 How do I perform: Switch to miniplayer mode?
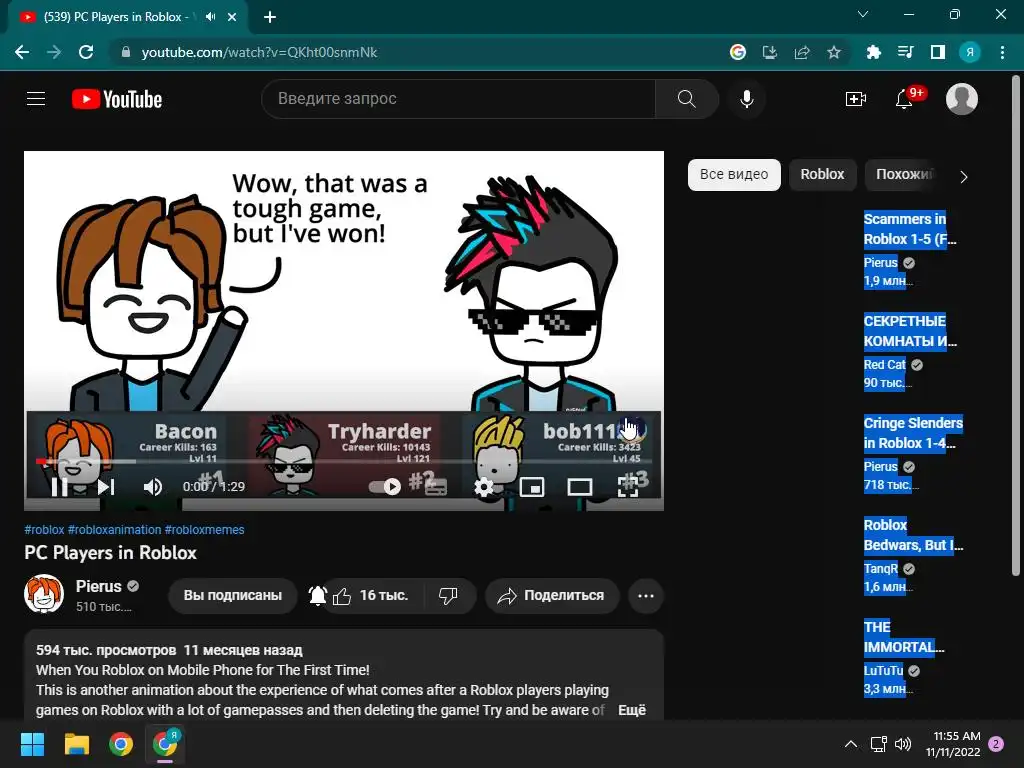[532, 487]
